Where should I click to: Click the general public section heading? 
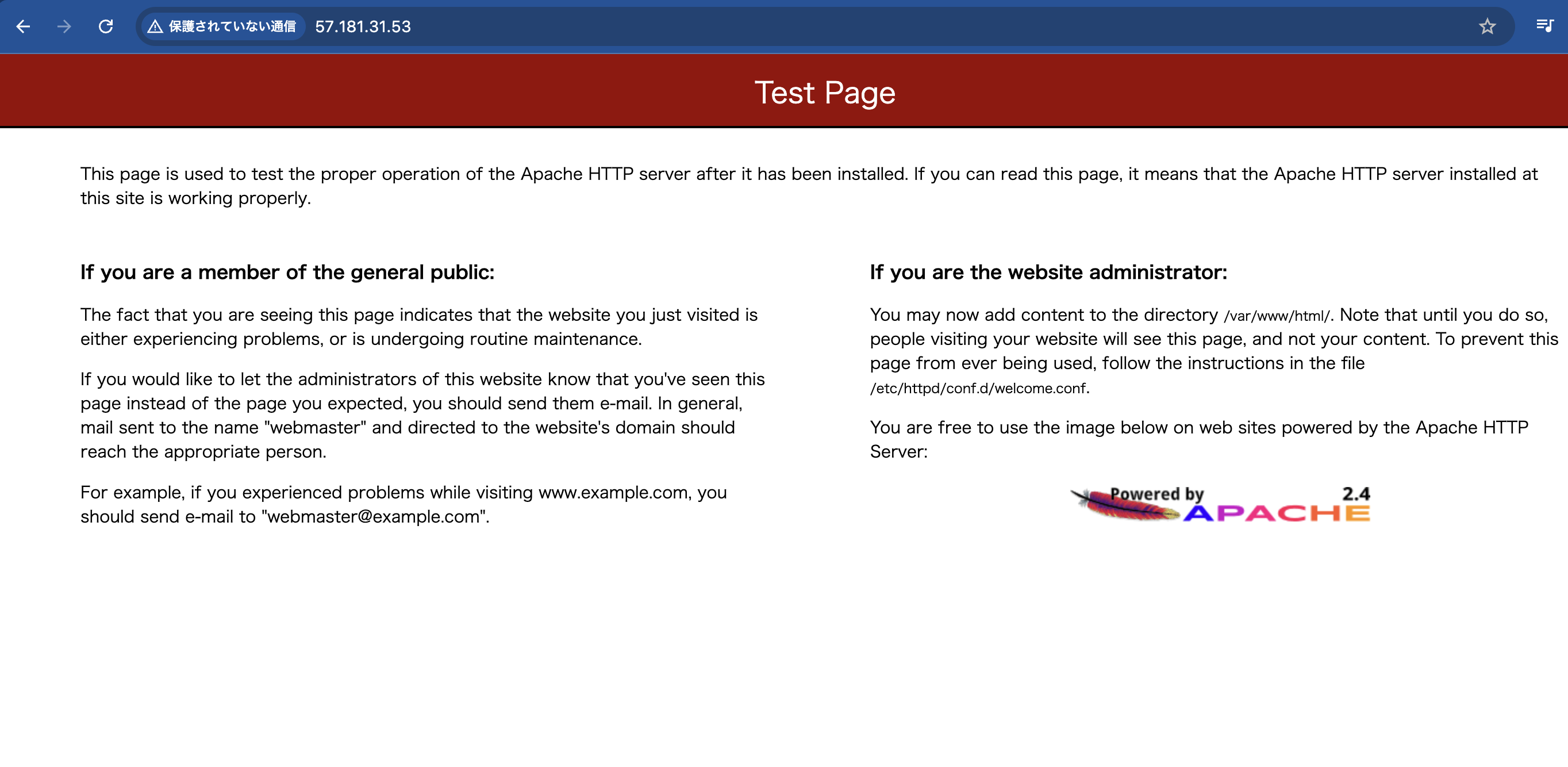point(287,272)
